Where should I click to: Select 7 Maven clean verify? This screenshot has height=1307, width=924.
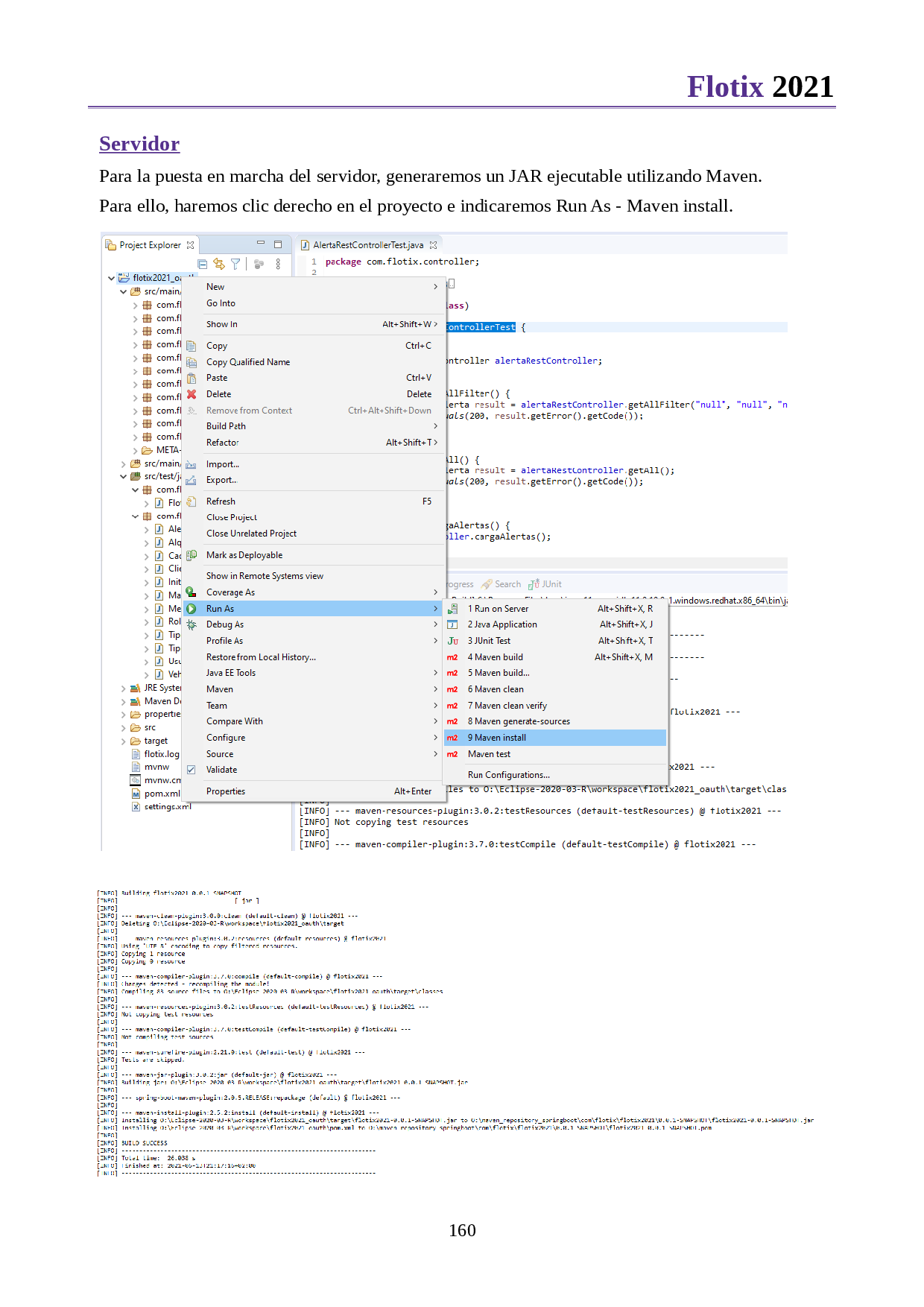tap(555, 706)
